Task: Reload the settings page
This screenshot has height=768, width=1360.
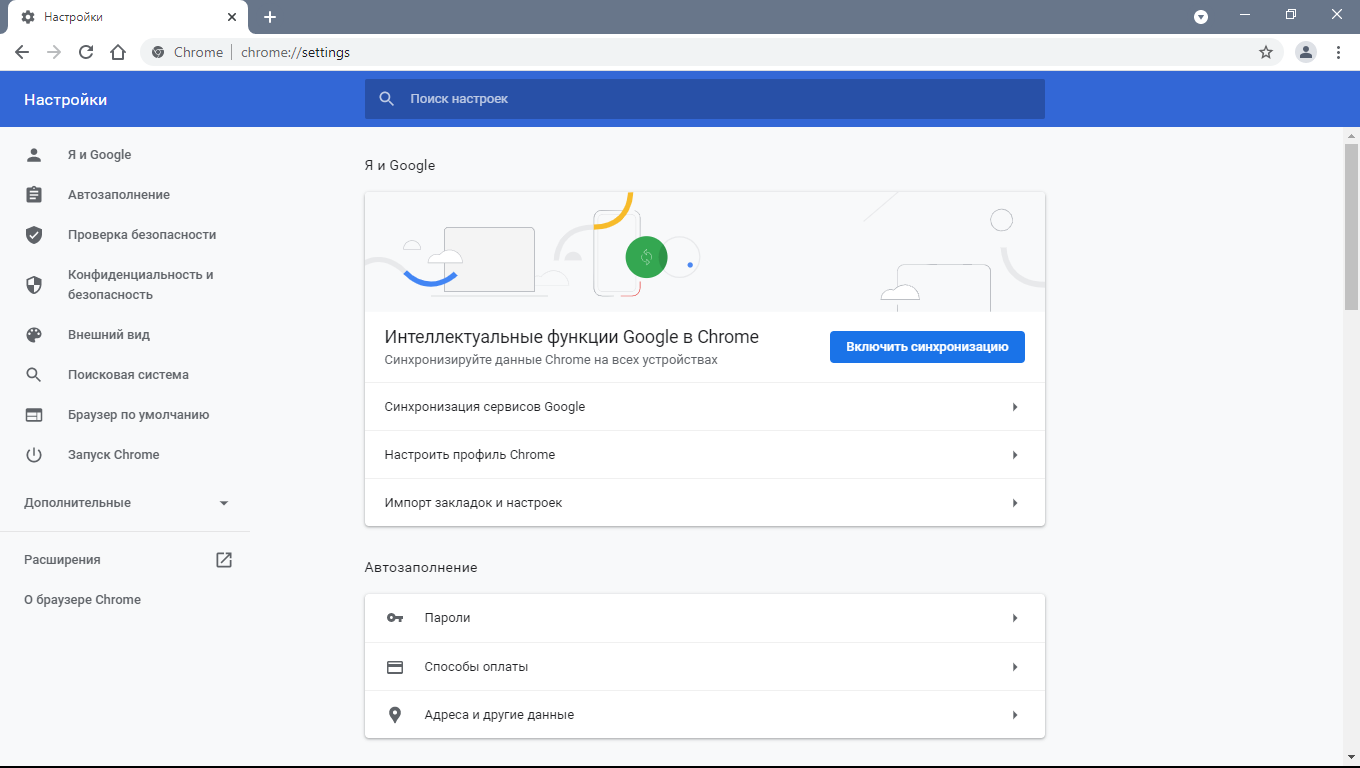Action: (x=86, y=52)
